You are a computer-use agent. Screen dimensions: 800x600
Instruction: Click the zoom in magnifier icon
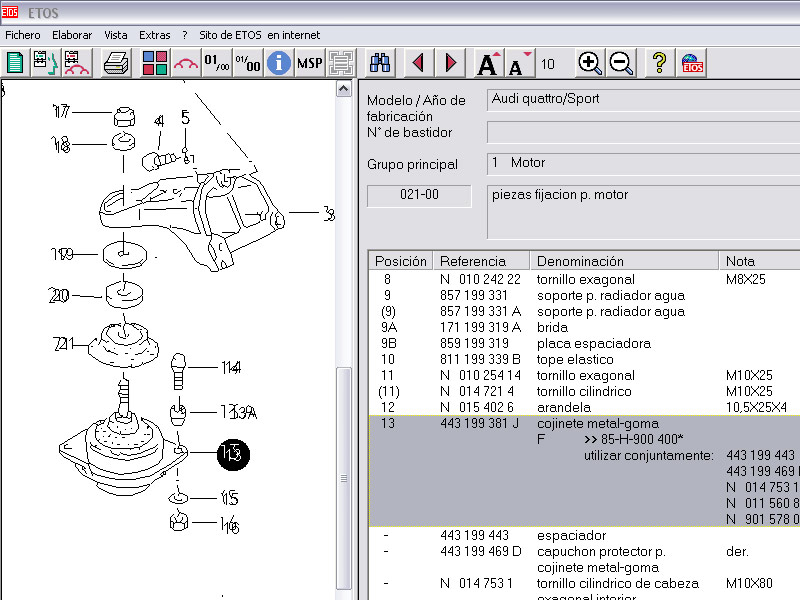click(x=590, y=63)
